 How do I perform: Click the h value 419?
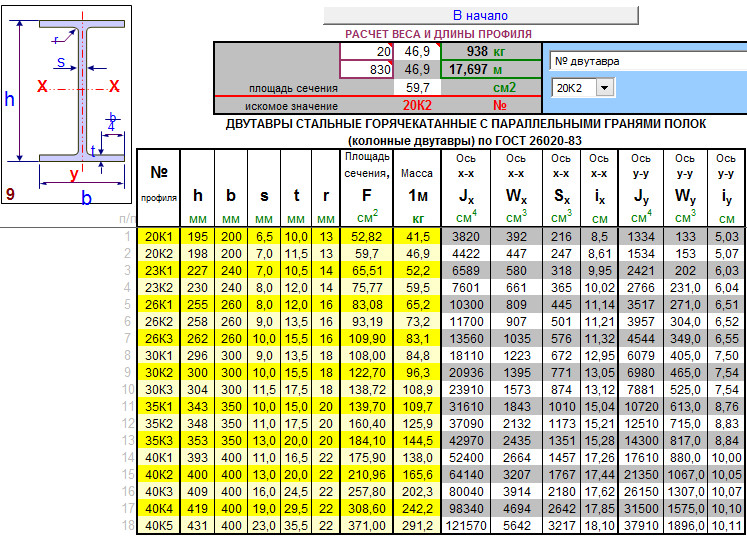click(197, 509)
